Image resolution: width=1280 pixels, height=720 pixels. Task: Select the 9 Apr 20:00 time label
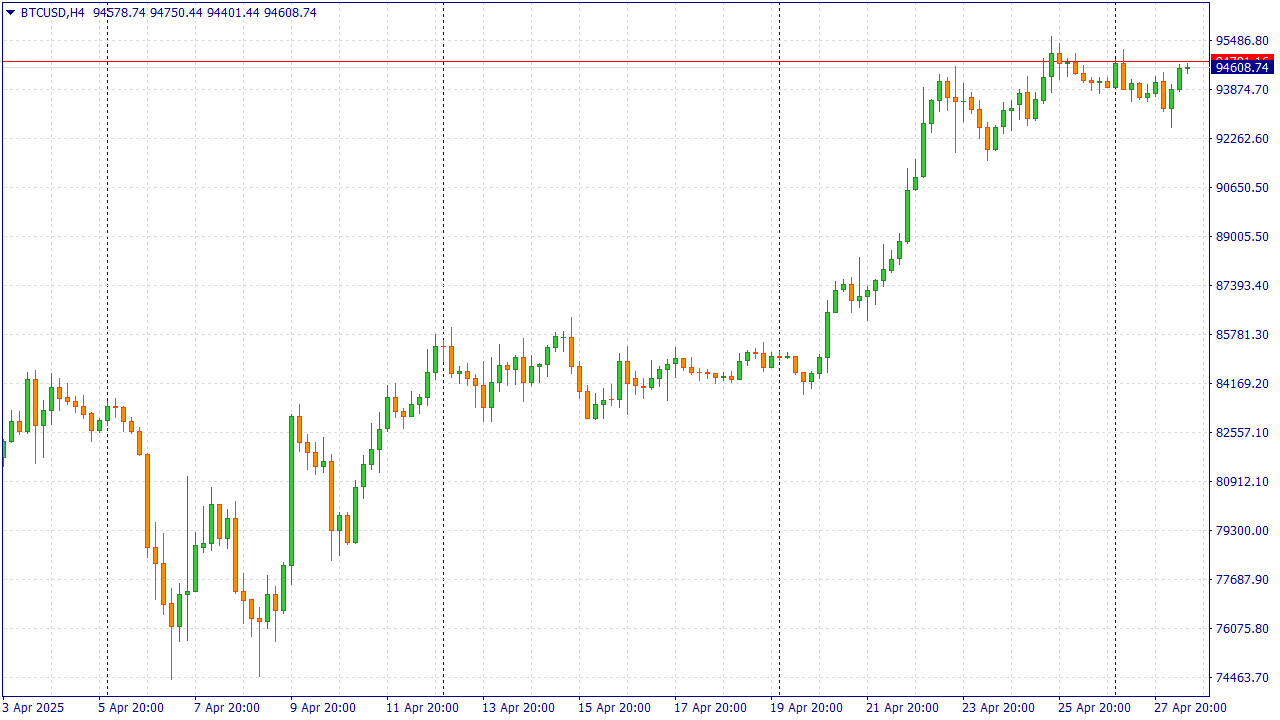pos(322,708)
